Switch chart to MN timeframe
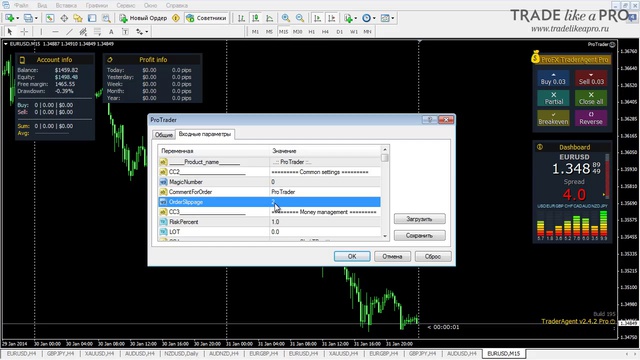640x360 pixels. [367, 31]
